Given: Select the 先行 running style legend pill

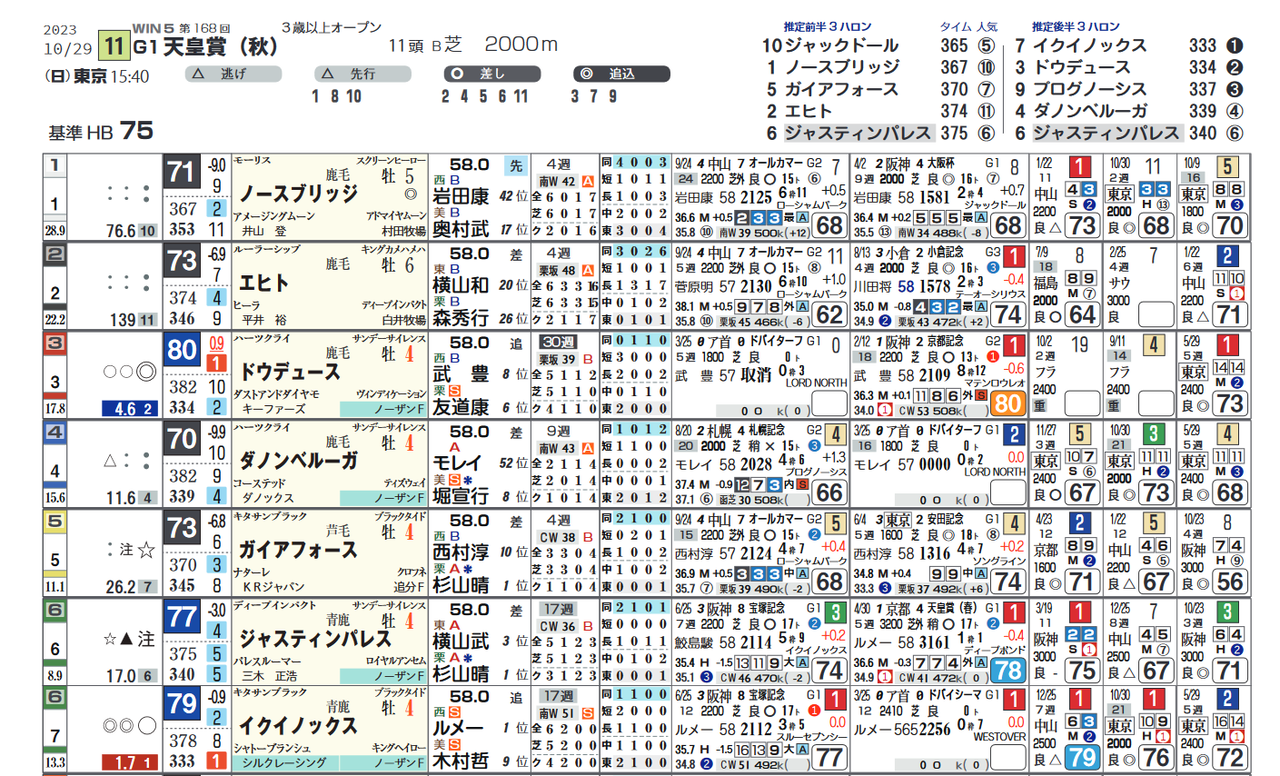Looking at the screenshot, I should pos(363,74).
